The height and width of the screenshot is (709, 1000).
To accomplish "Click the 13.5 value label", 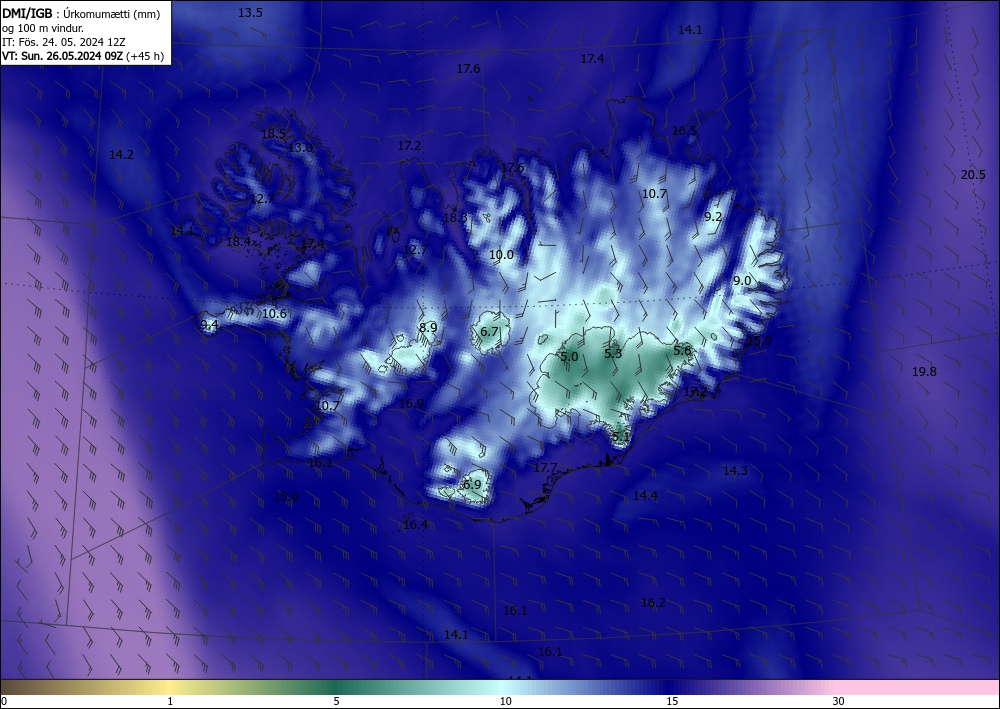I will 250,13.
